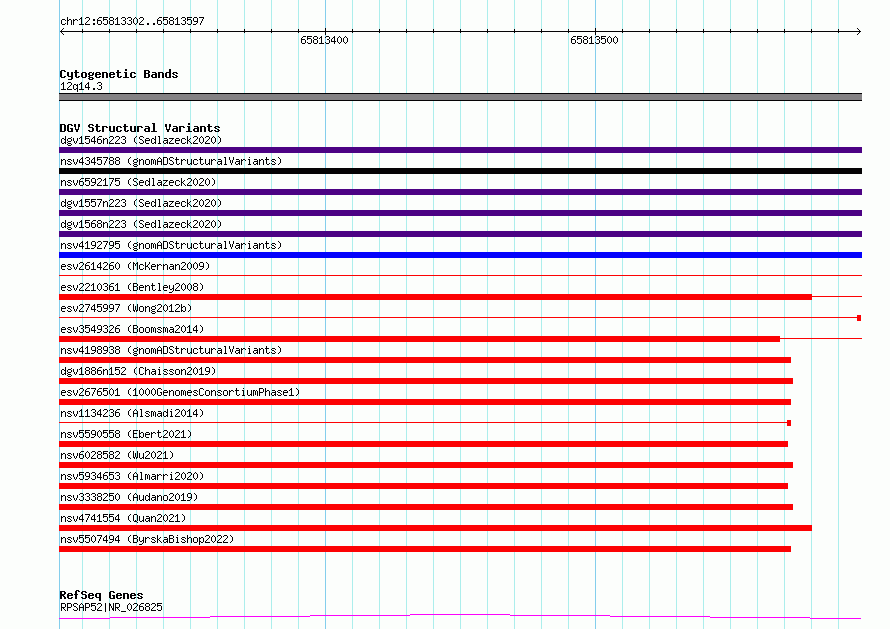The image size is (890, 629).
Task: Click esv2676501 (1000GenomesConsortiumPhase1) label
Action: coord(180,392)
